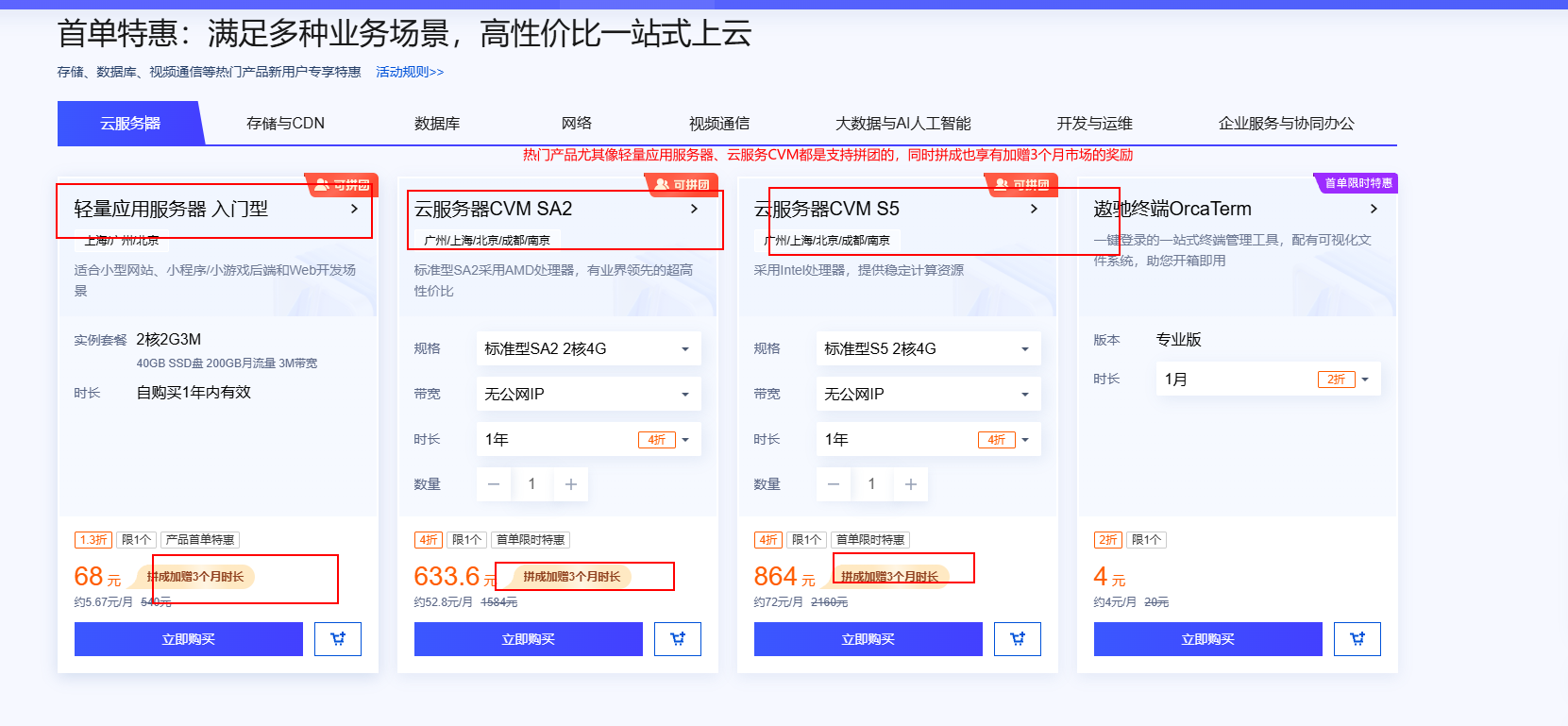Image resolution: width=1568 pixels, height=726 pixels.
Task: Add 云服务器CVM SA2 to cart
Action: 678,639
